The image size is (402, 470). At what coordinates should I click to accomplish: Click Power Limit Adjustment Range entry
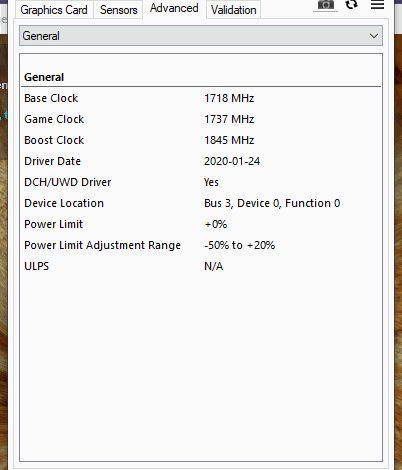click(201, 245)
